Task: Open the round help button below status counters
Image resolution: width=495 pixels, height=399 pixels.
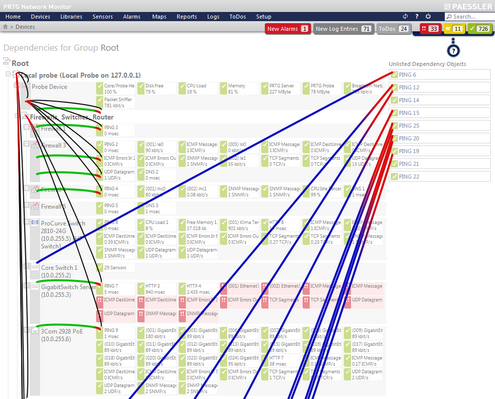Action: [453, 51]
